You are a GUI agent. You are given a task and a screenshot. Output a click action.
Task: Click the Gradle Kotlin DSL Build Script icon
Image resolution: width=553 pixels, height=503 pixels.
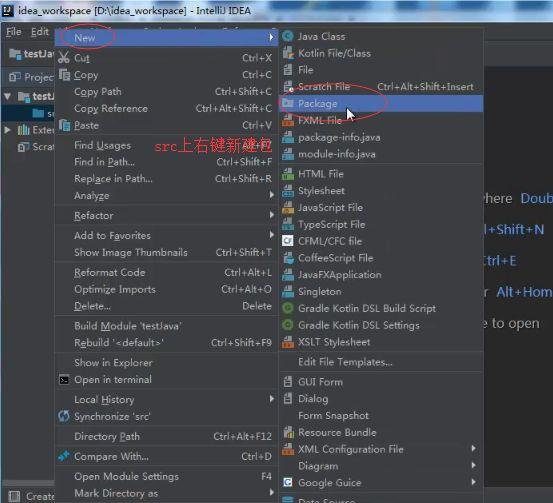tap(288, 308)
